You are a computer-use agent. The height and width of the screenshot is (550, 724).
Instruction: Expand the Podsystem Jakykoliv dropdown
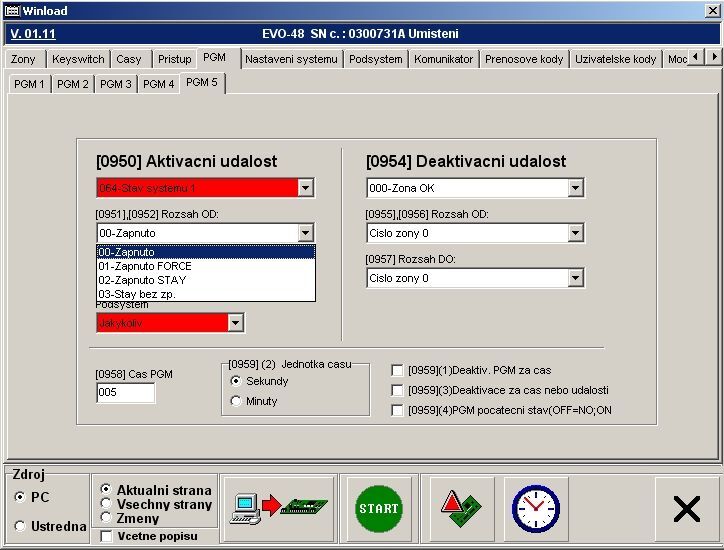tap(235, 323)
